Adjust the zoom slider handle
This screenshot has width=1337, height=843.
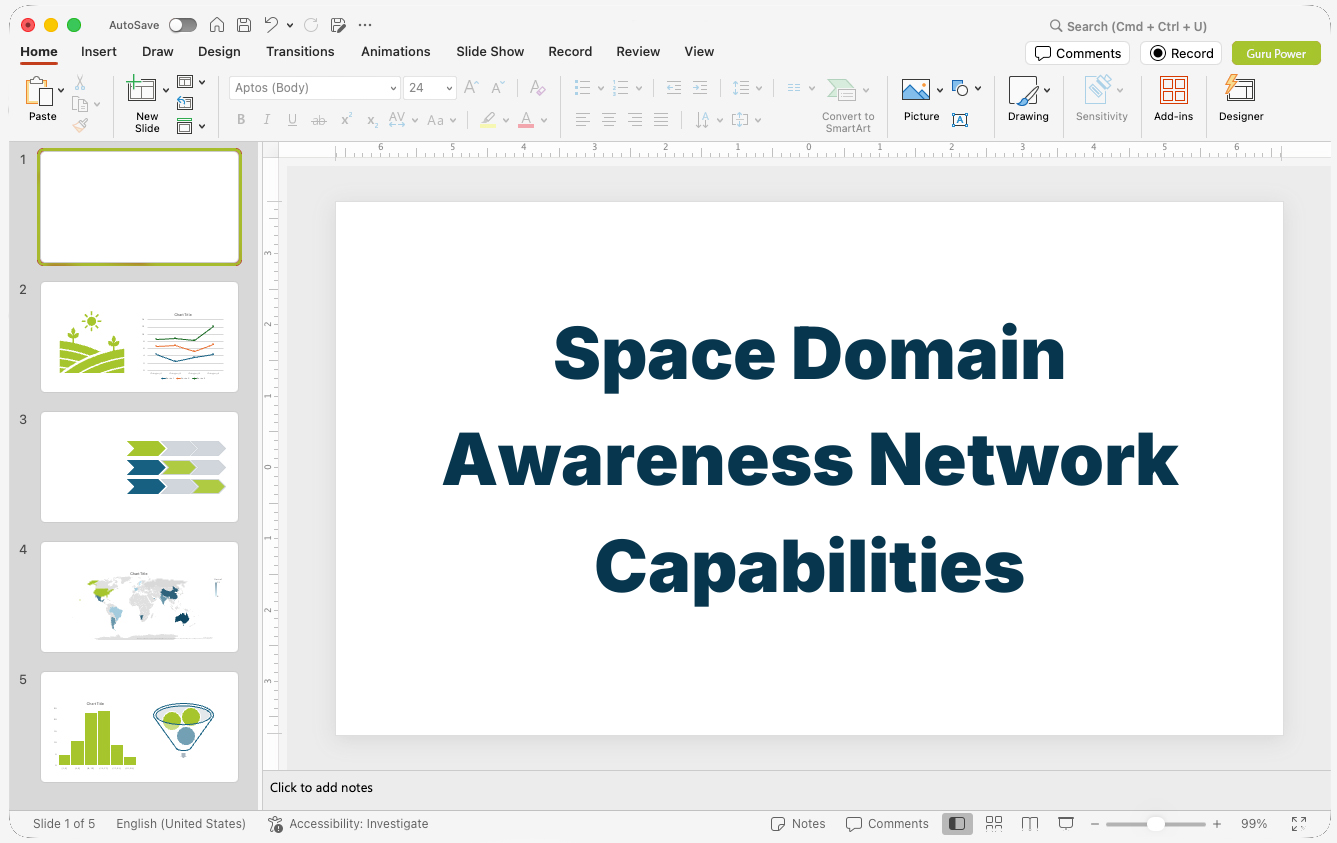(x=1156, y=824)
